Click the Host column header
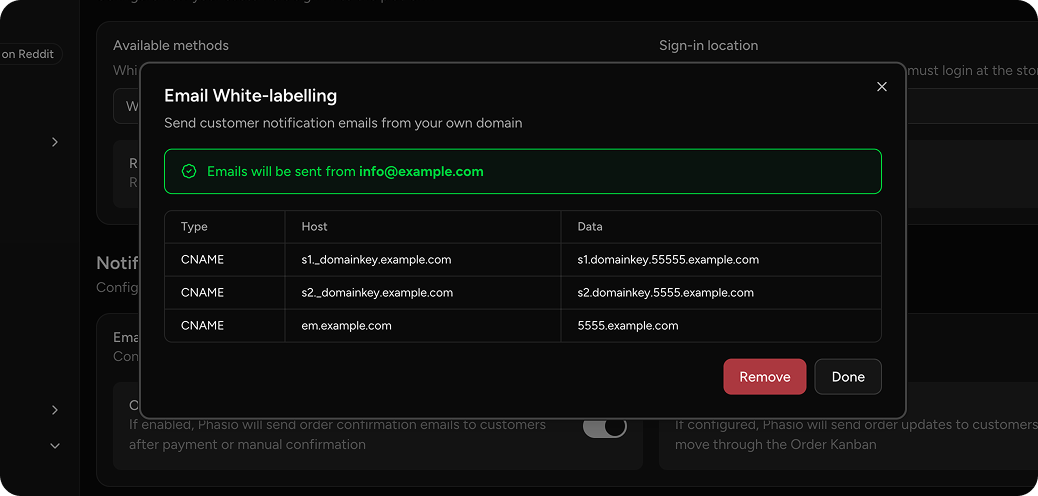 pos(314,227)
